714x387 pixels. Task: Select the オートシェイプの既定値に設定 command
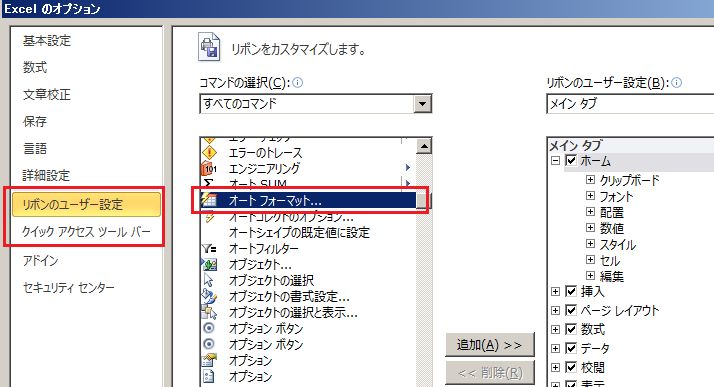(299, 233)
